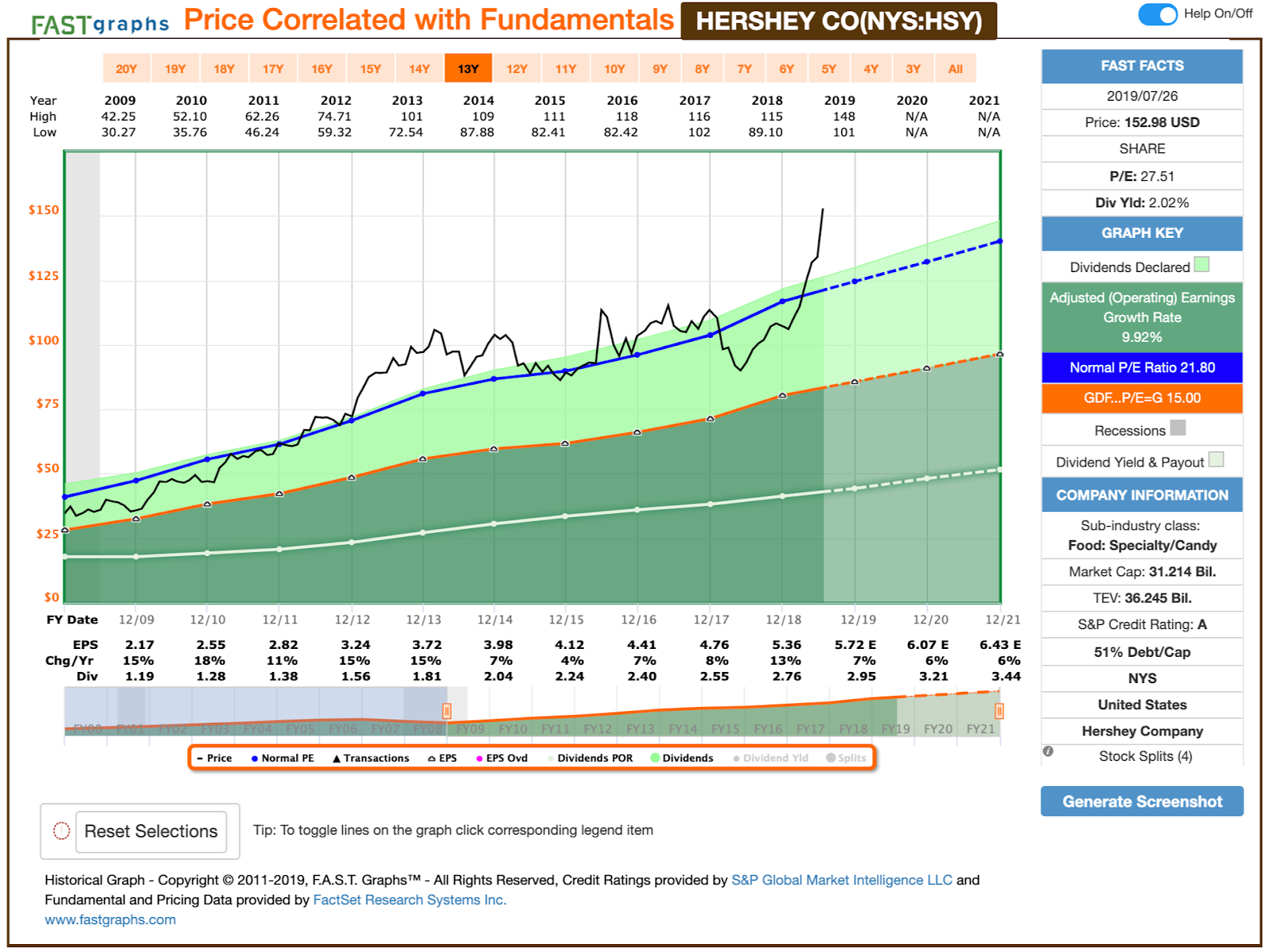Image resolution: width=1270 pixels, height=952 pixels.
Task: Select the 4Y time range tab
Action: coord(871,68)
